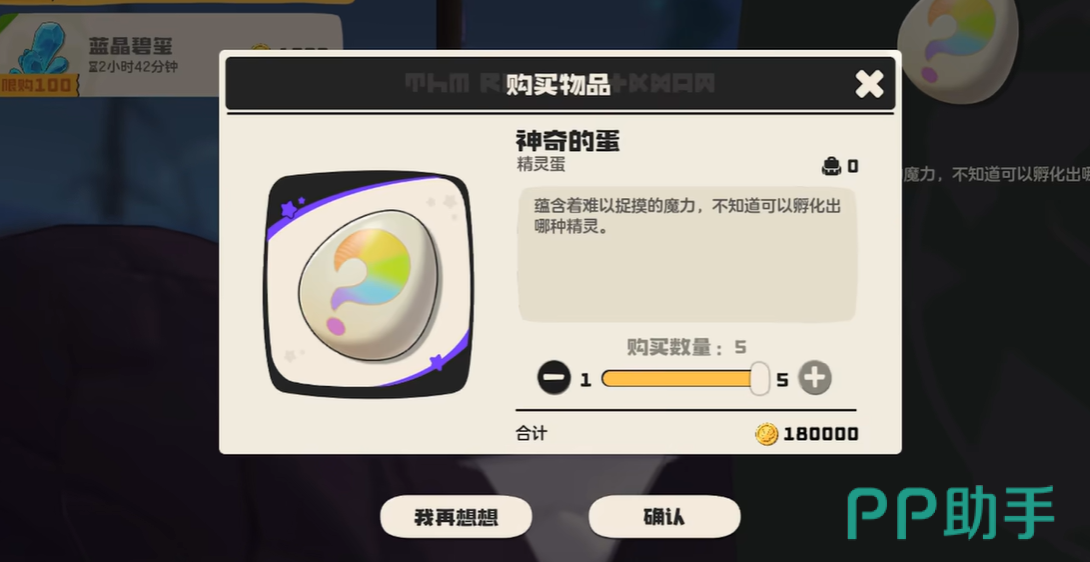The image size is (1090, 562).
Task: Select the 蓝晶碧玺 shop item
Action: (x=170, y=54)
